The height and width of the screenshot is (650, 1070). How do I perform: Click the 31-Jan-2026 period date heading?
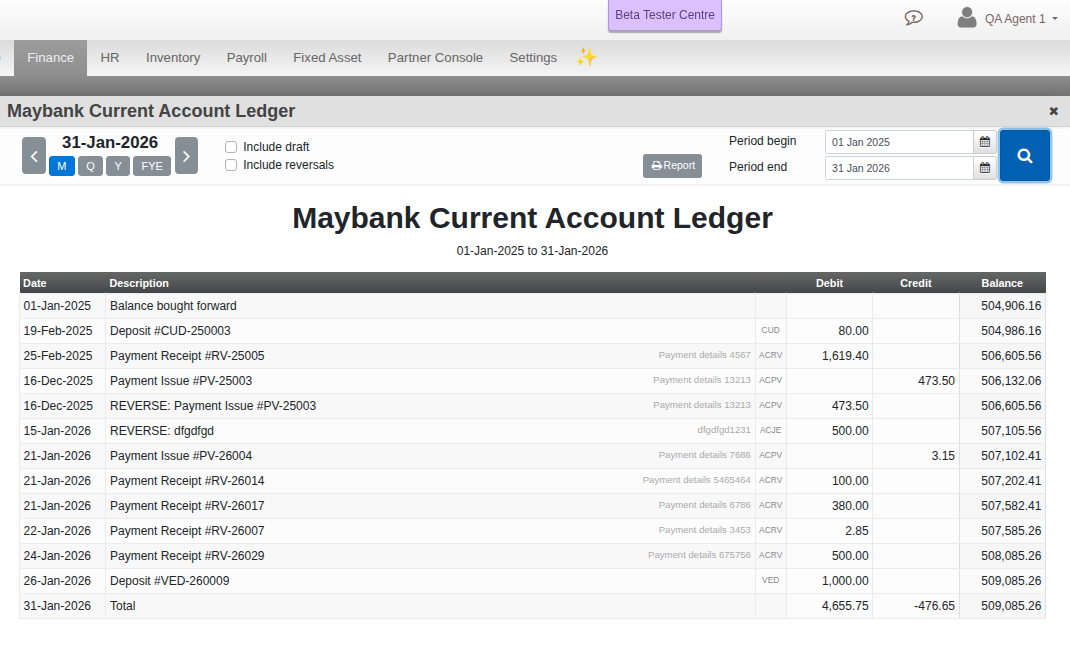pyautogui.click(x=110, y=142)
